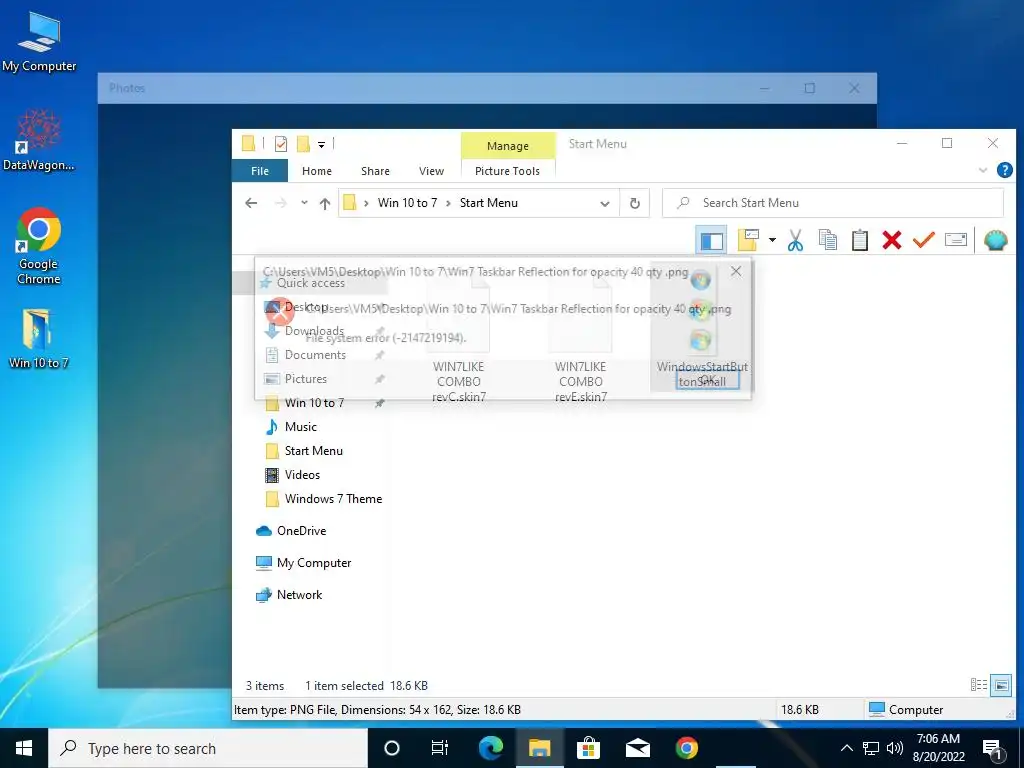
Task: Open recent locations dropdown arrow
Action: 304,203
